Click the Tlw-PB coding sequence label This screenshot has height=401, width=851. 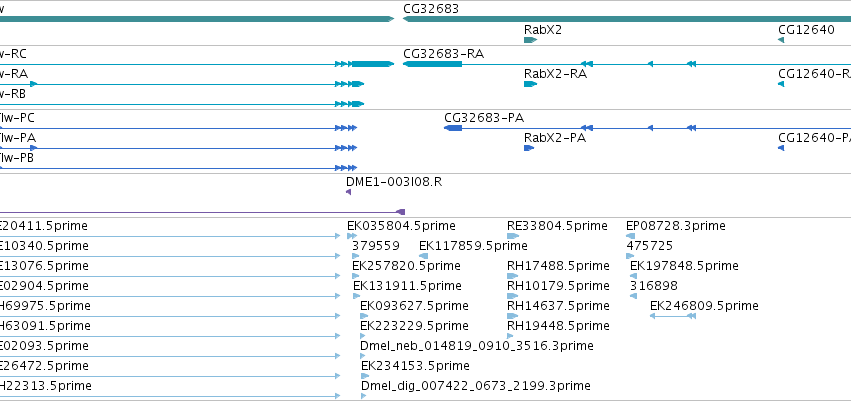pos(17,158)
